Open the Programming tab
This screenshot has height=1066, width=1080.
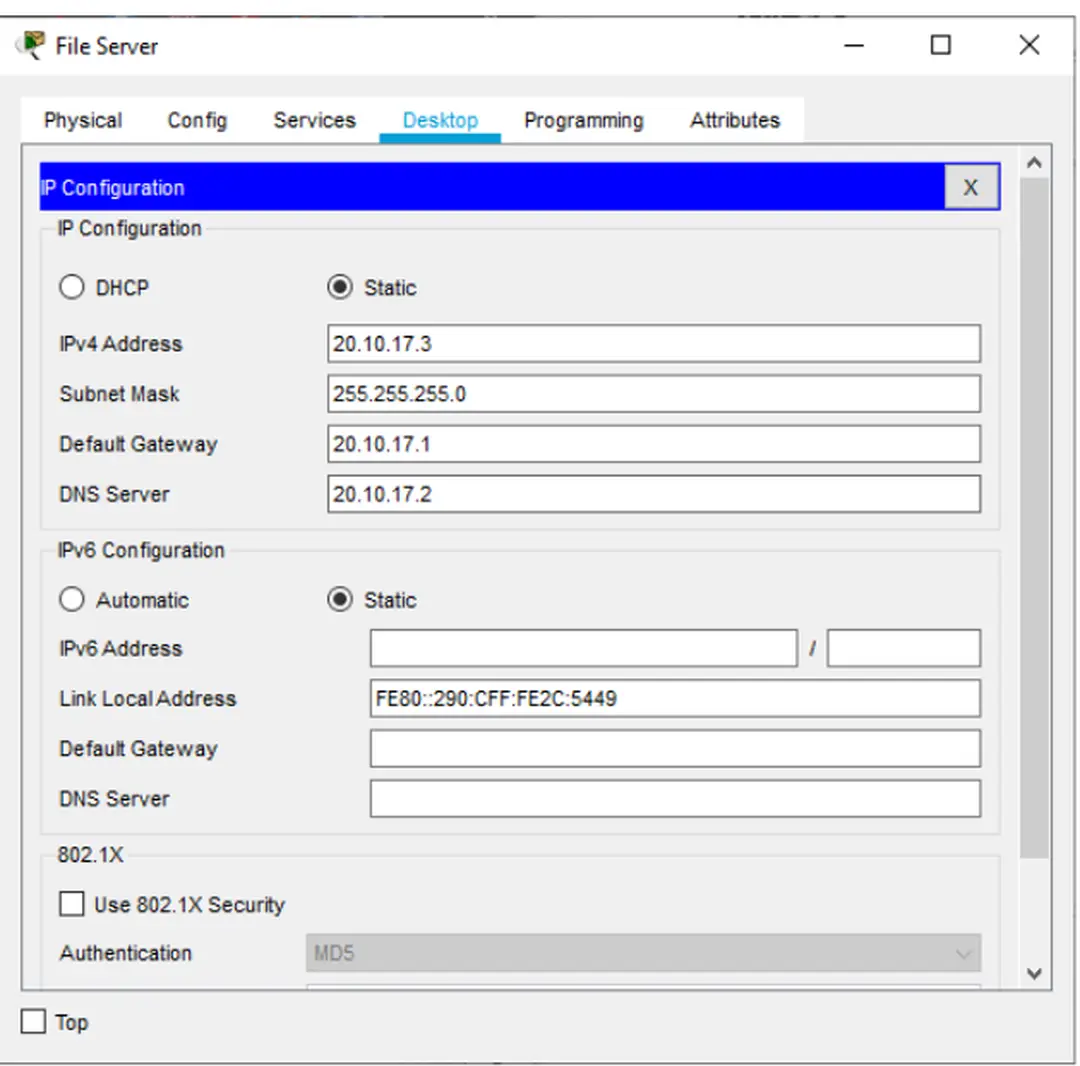point(583,121)
